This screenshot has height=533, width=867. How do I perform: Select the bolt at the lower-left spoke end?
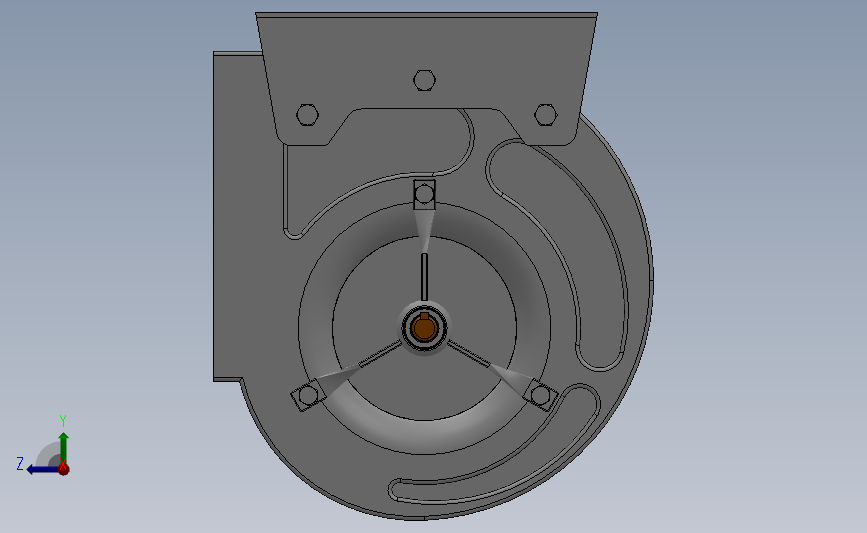tap(307, 395)
